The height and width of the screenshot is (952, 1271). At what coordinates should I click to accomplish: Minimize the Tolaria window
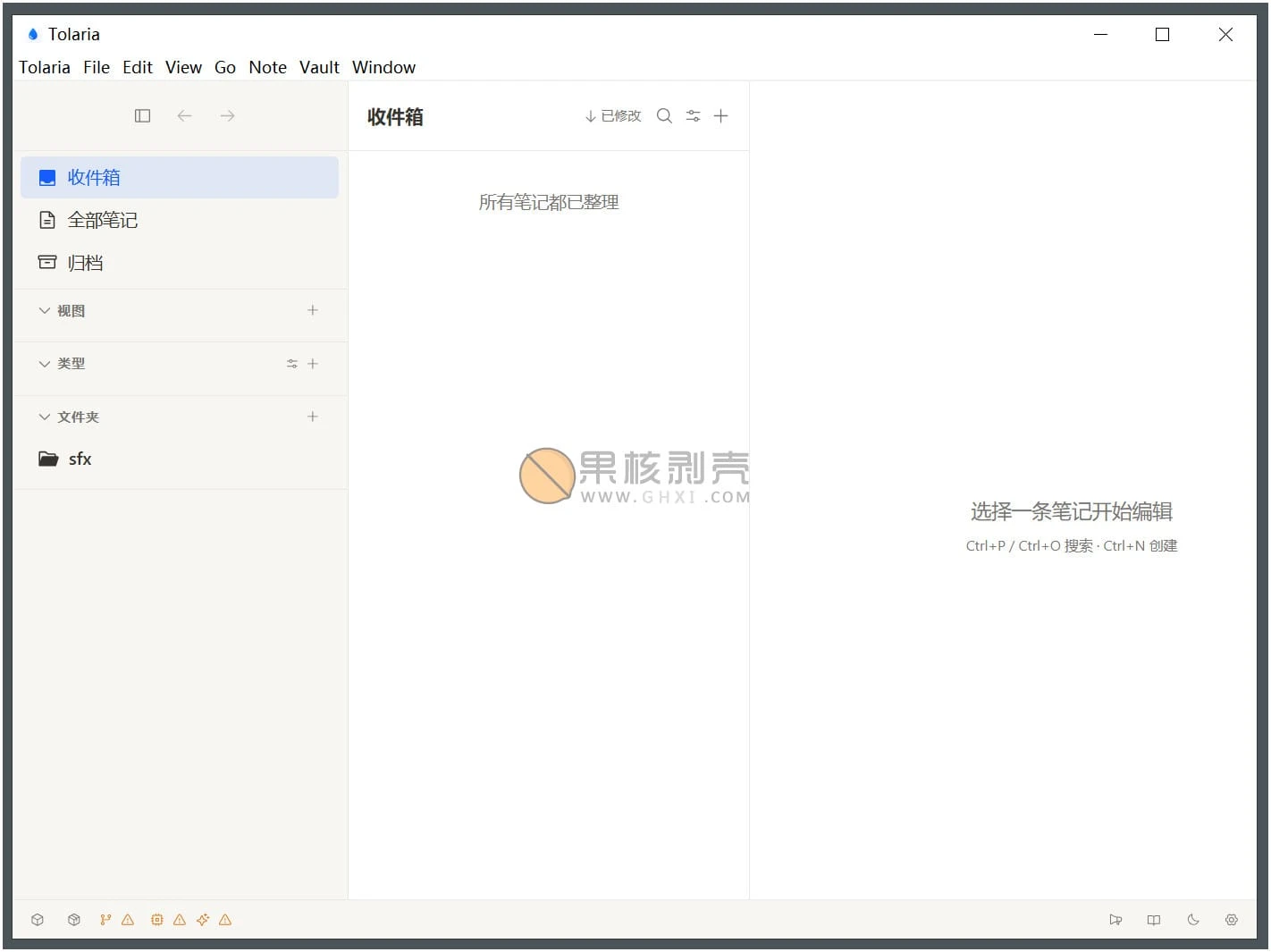click(x=1101, y=34)
